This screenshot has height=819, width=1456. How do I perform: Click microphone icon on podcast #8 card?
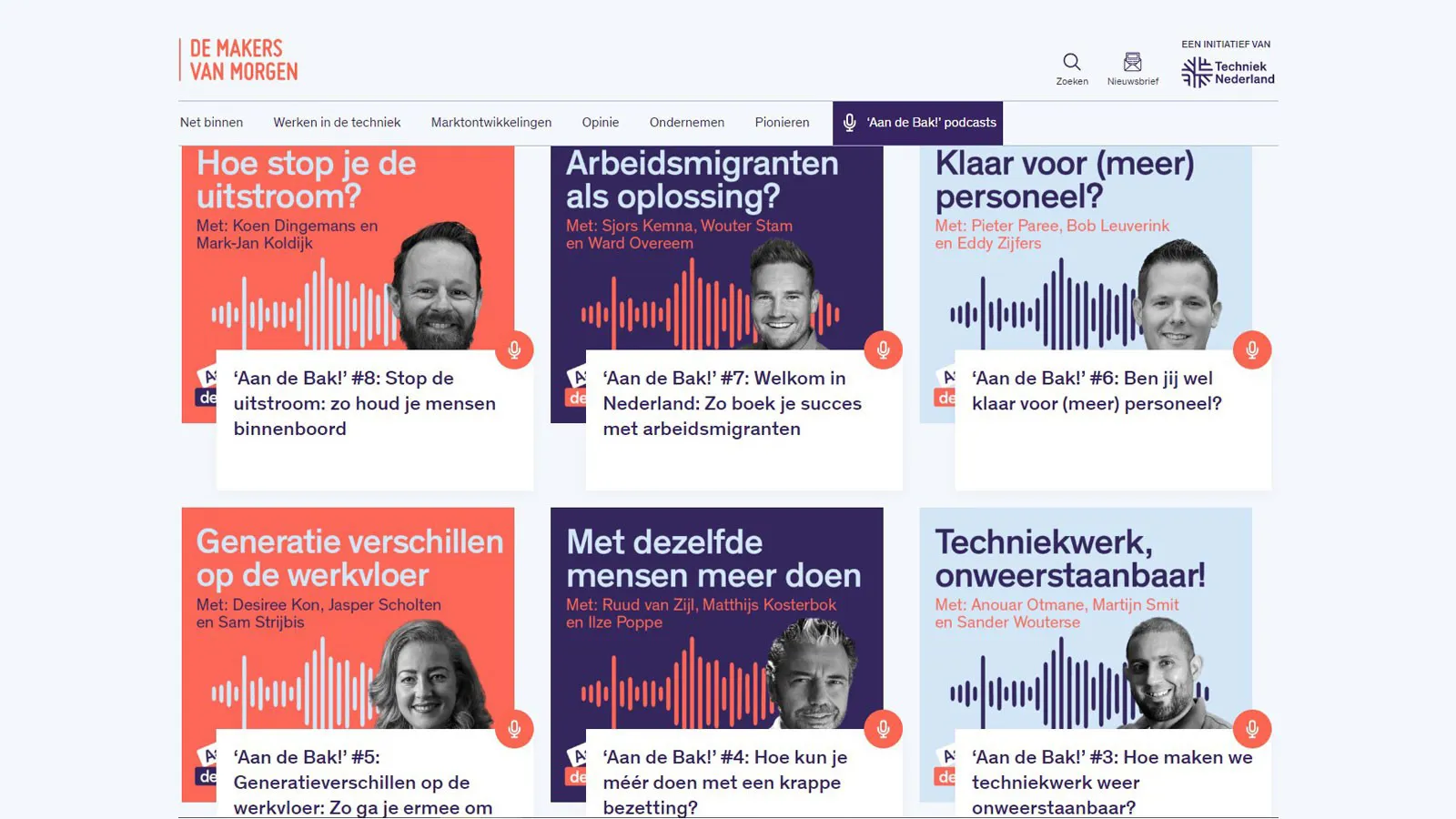click(x=514, y=349)
